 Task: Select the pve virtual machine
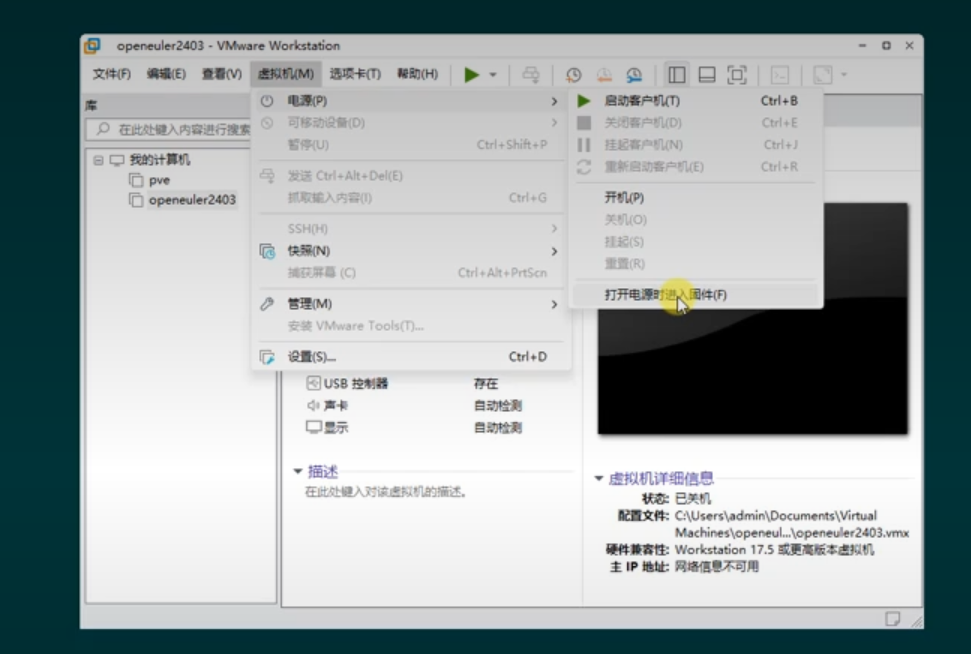tap(159, 180)
